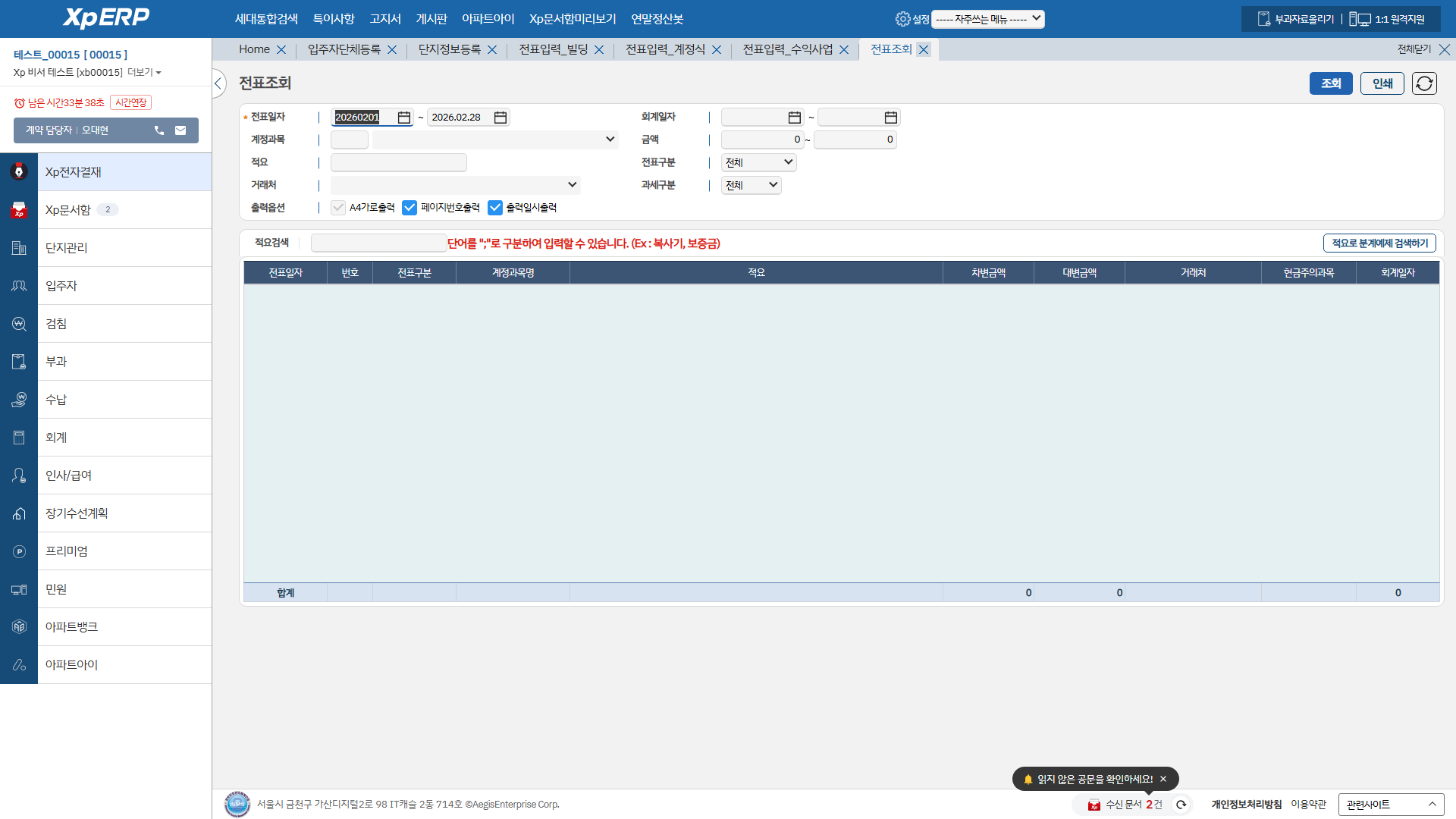Uncheck the 출력일시출력 checkbox
1456x819 pixels.
[x=495, y=208]
